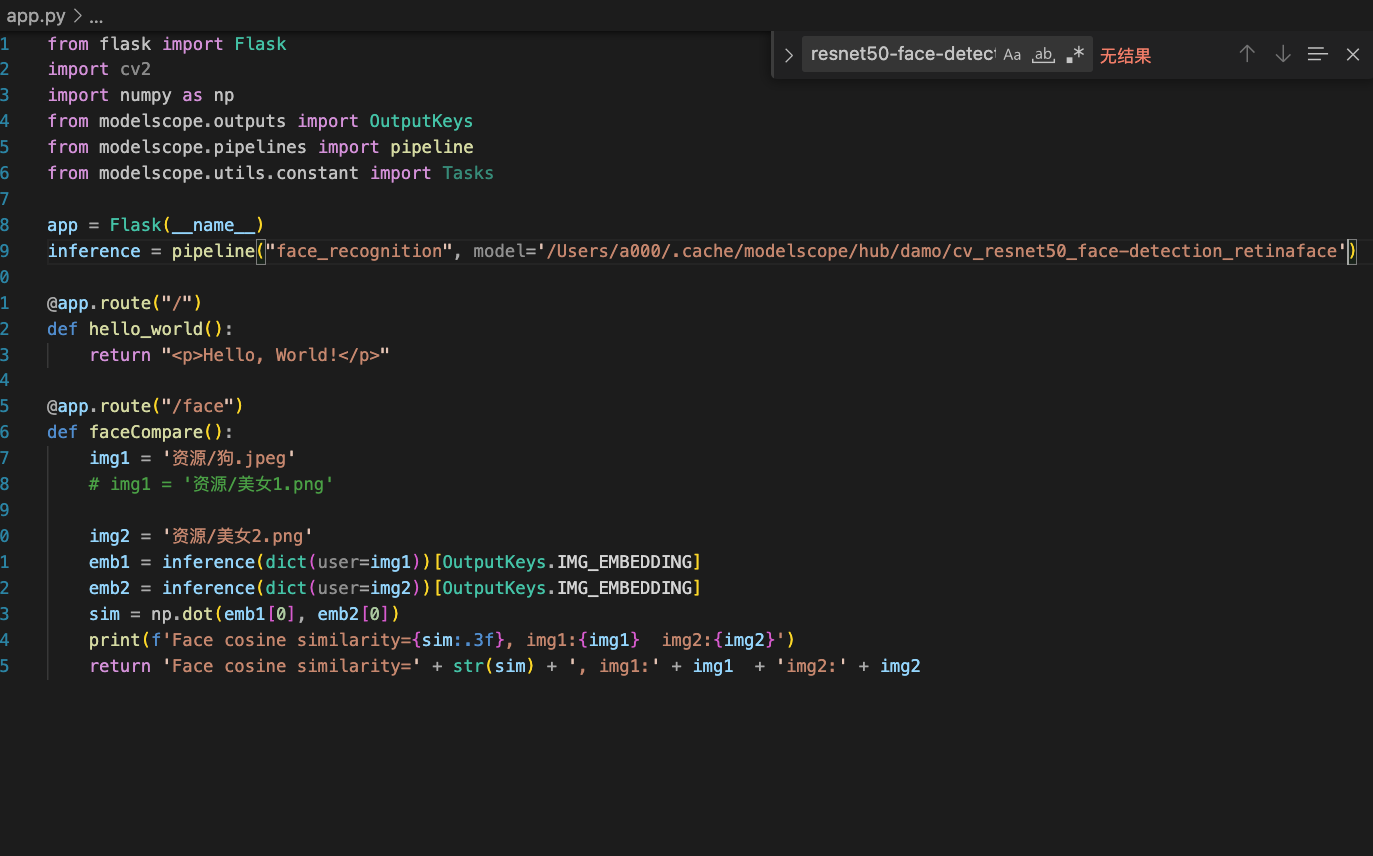Click modelscope.utils.constant module name
This screenshot has width=1373, height=856.
click(x=229, y=173)
